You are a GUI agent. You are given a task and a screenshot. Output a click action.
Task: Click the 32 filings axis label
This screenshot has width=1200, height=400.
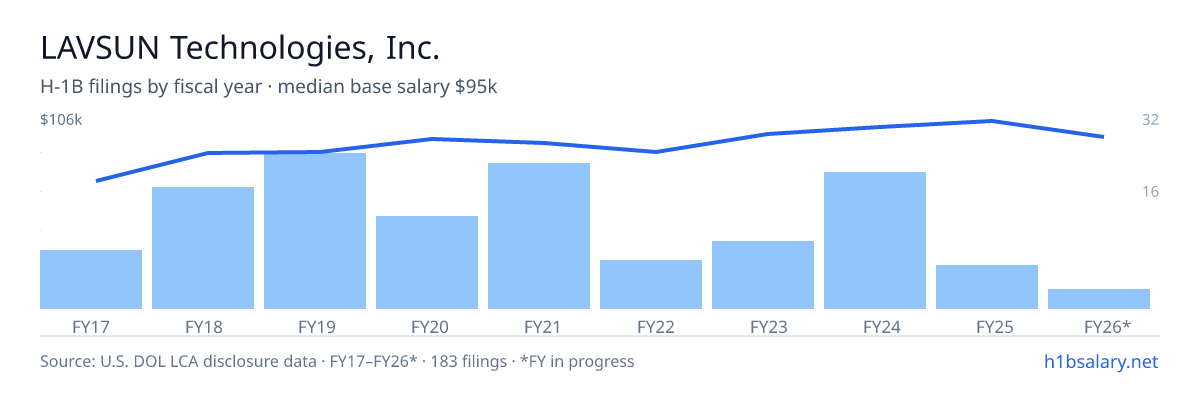tap(1150, 120)
